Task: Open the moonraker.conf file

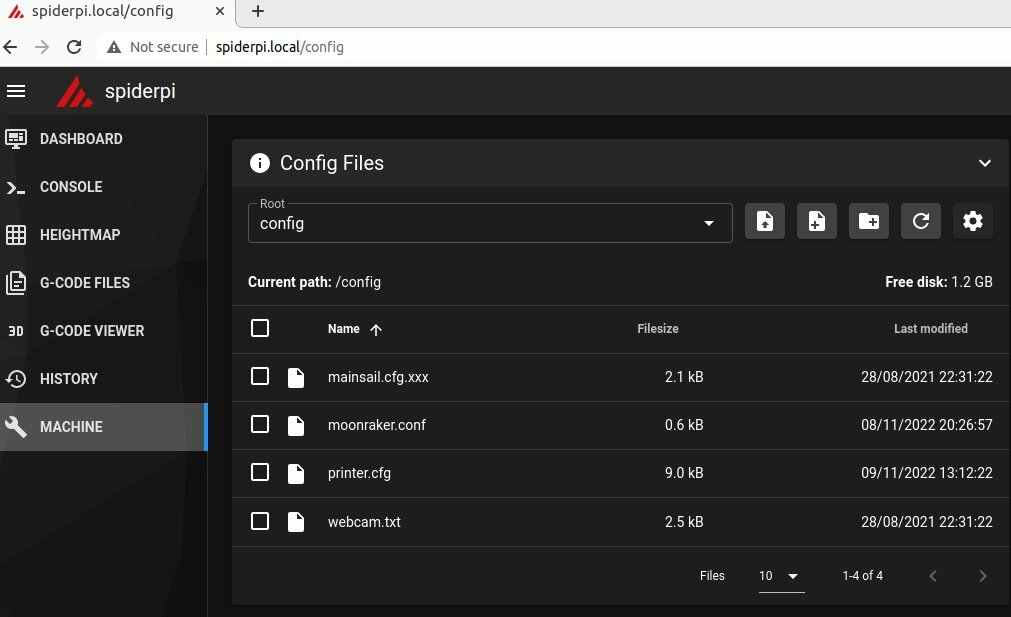Action: 377,425
